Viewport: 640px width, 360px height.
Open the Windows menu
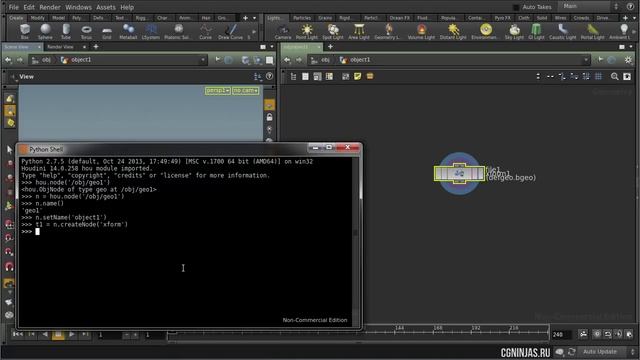tap(78, 7)
